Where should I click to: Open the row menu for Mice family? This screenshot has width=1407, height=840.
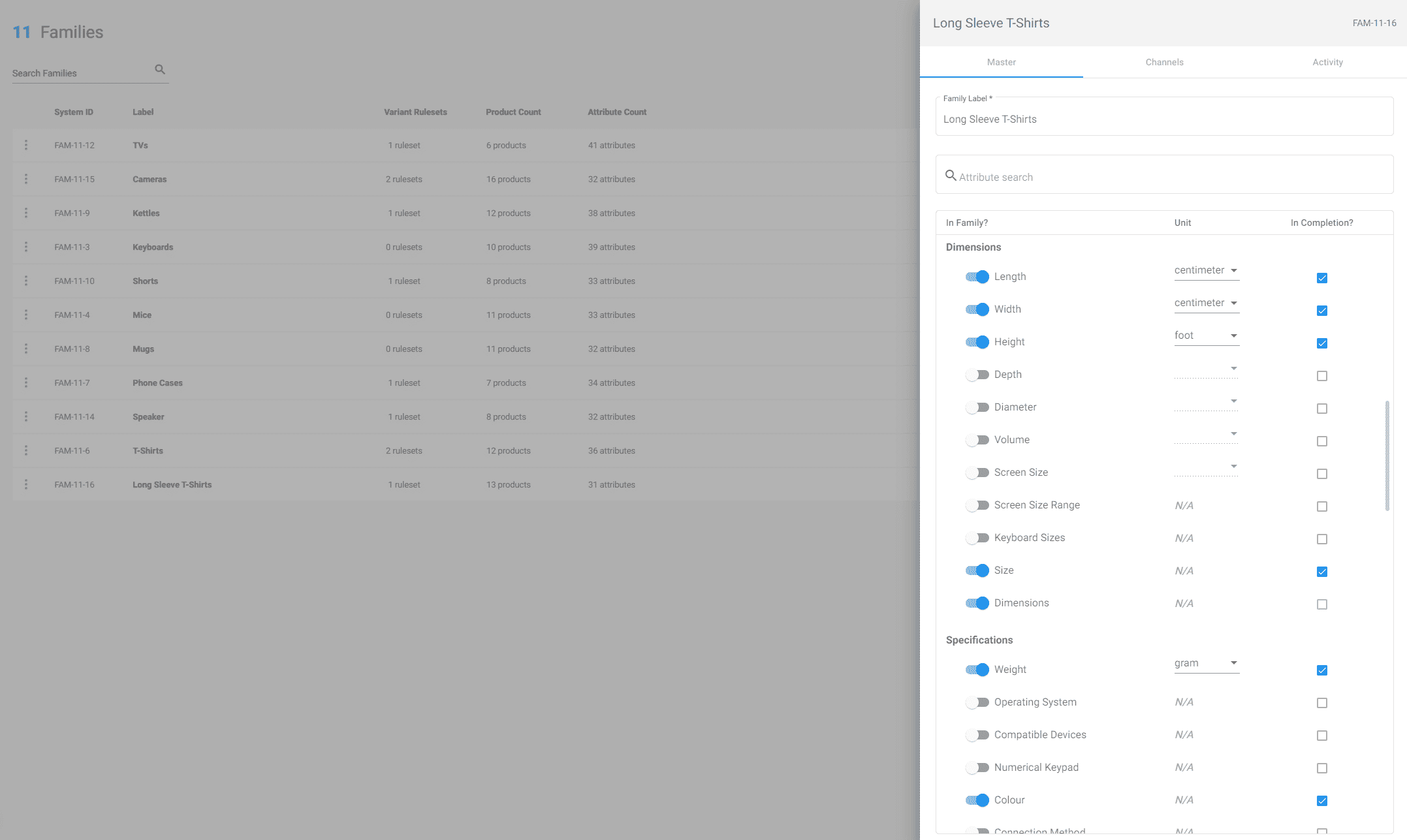coord(26,315)
